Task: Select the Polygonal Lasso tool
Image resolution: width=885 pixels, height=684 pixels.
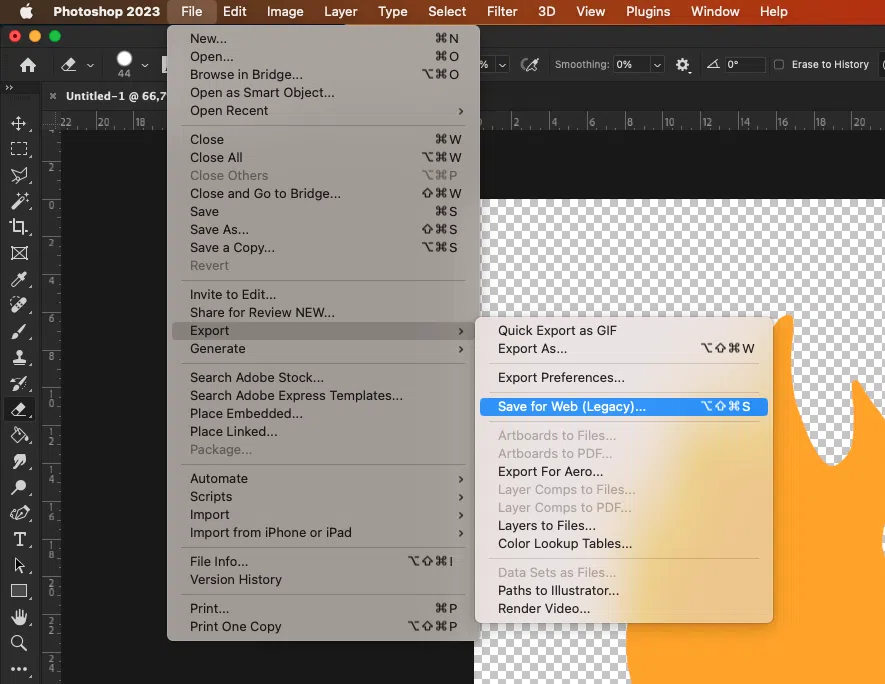Action: tap(19, 175)
